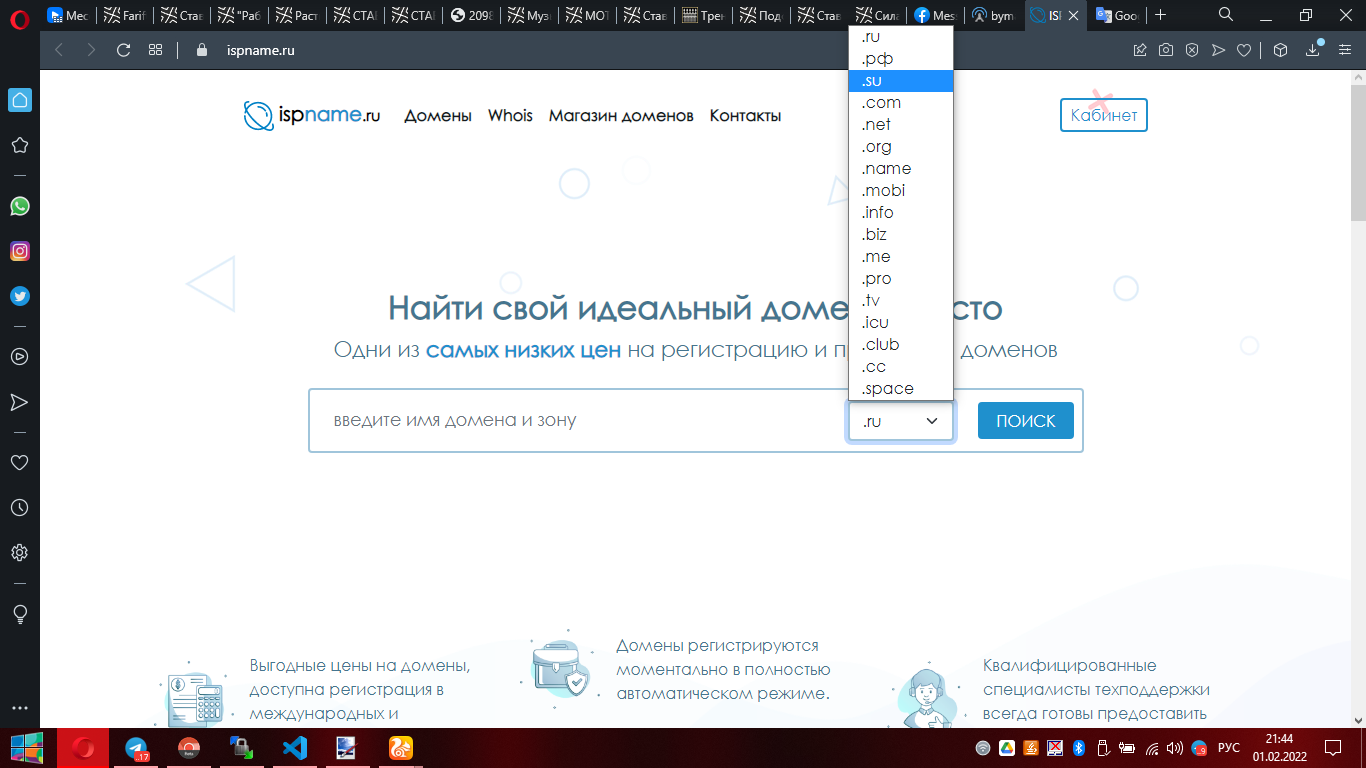Screen dimensions: 1366x768
Task: Launch Visual Studio Code from taskbar
Action: [294, 748]
